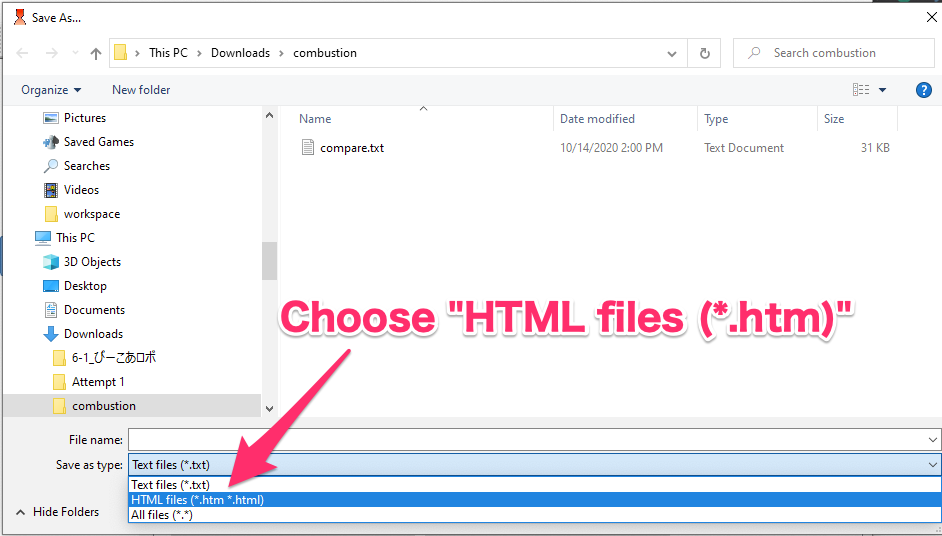This screenshot has height=536, width=942.
Task: Open the 6-1_ぴーこあロボ folder
Action: click(x=114, y=358)
